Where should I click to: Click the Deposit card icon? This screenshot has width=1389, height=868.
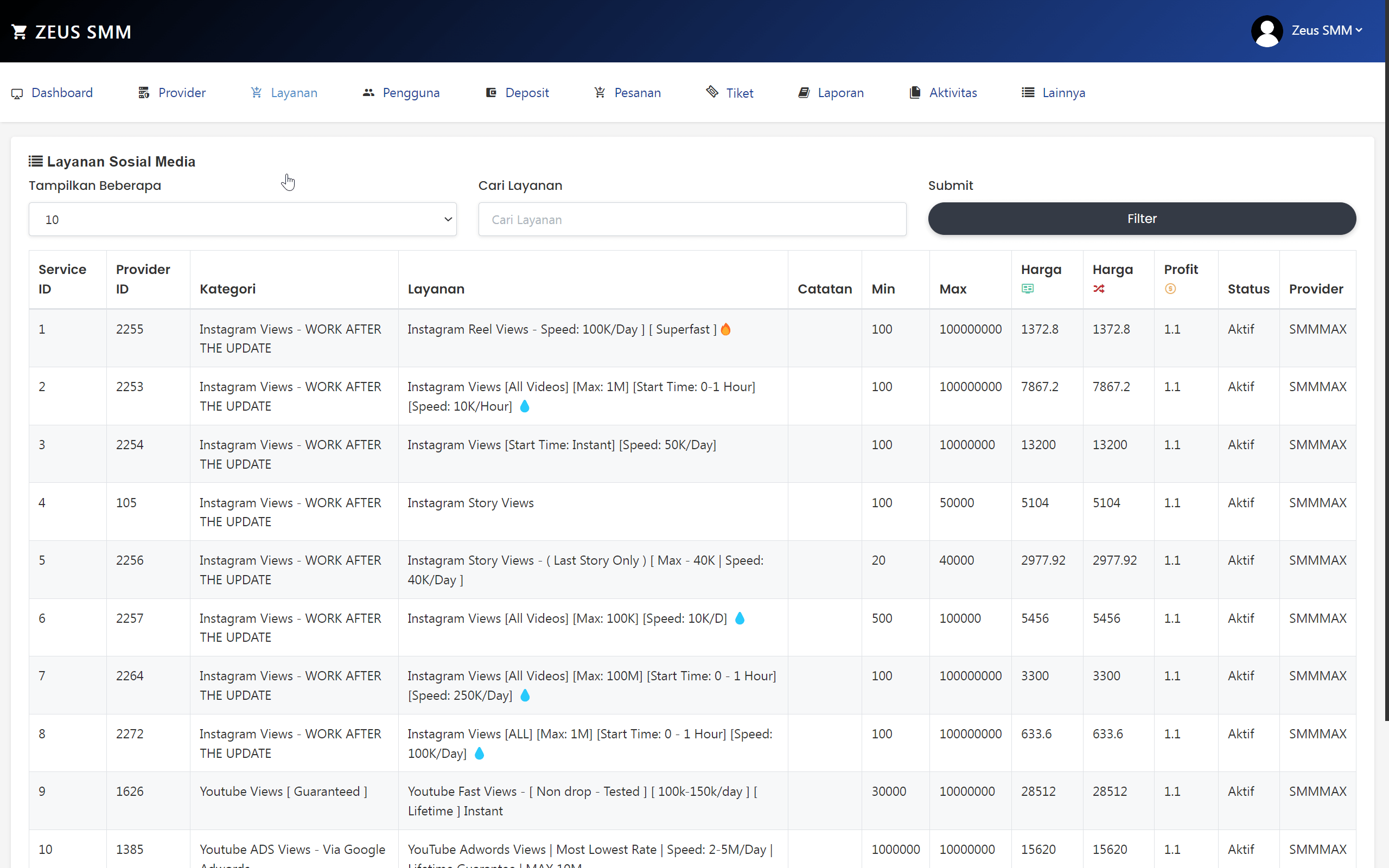pyautogui.click(x=492, y=92)
